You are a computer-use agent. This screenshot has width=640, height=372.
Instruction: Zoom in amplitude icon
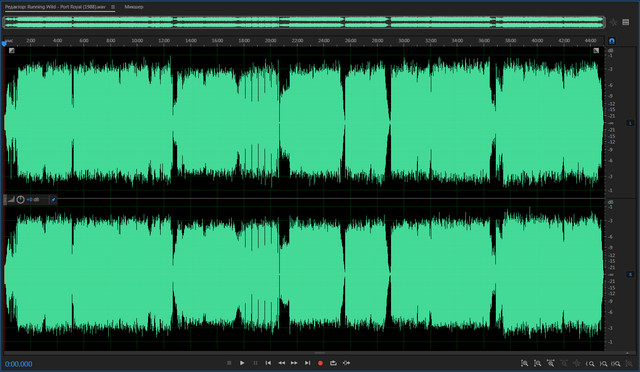click(524, 363)
